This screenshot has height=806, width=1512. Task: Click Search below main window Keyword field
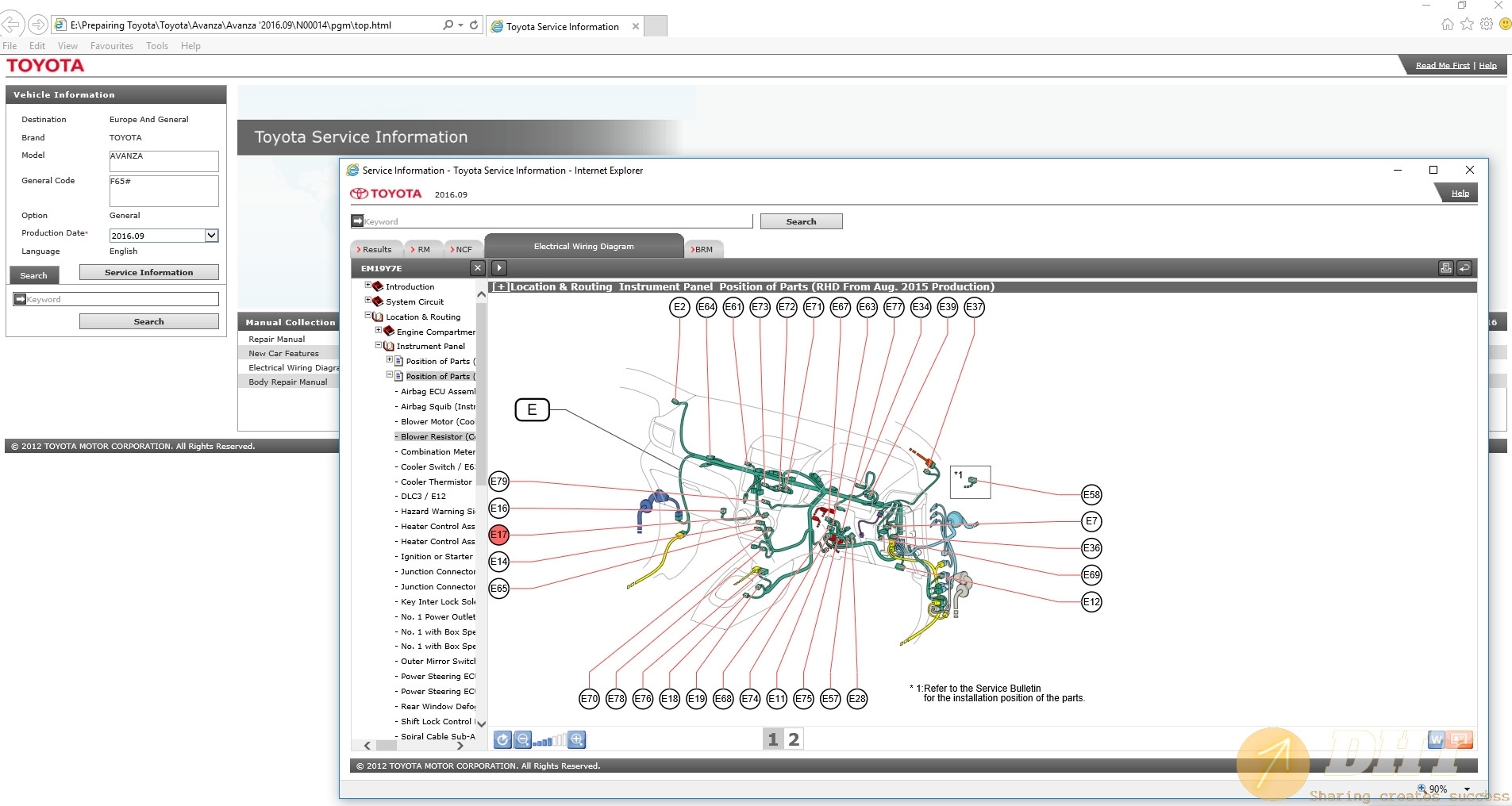(x=149, y=321)
